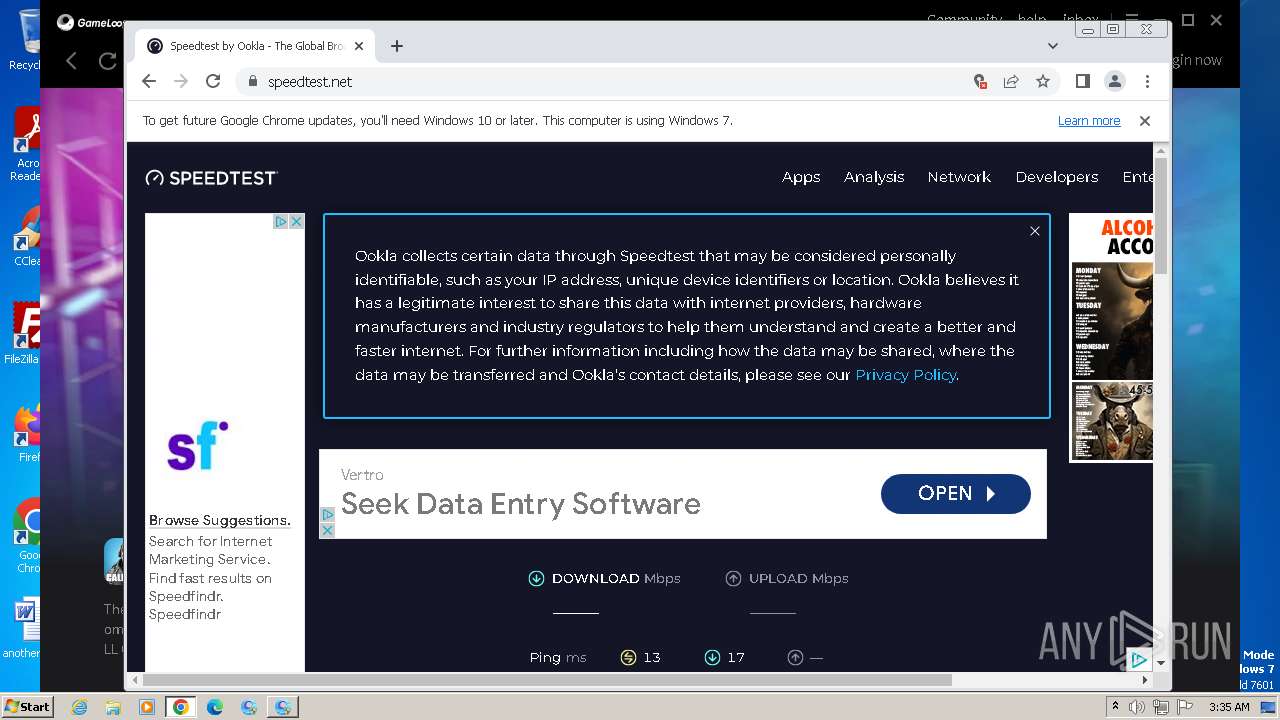Click the download icon next to DOWNLOAD Mbps
Screen dimensions: 1280x720
[536, 578]
